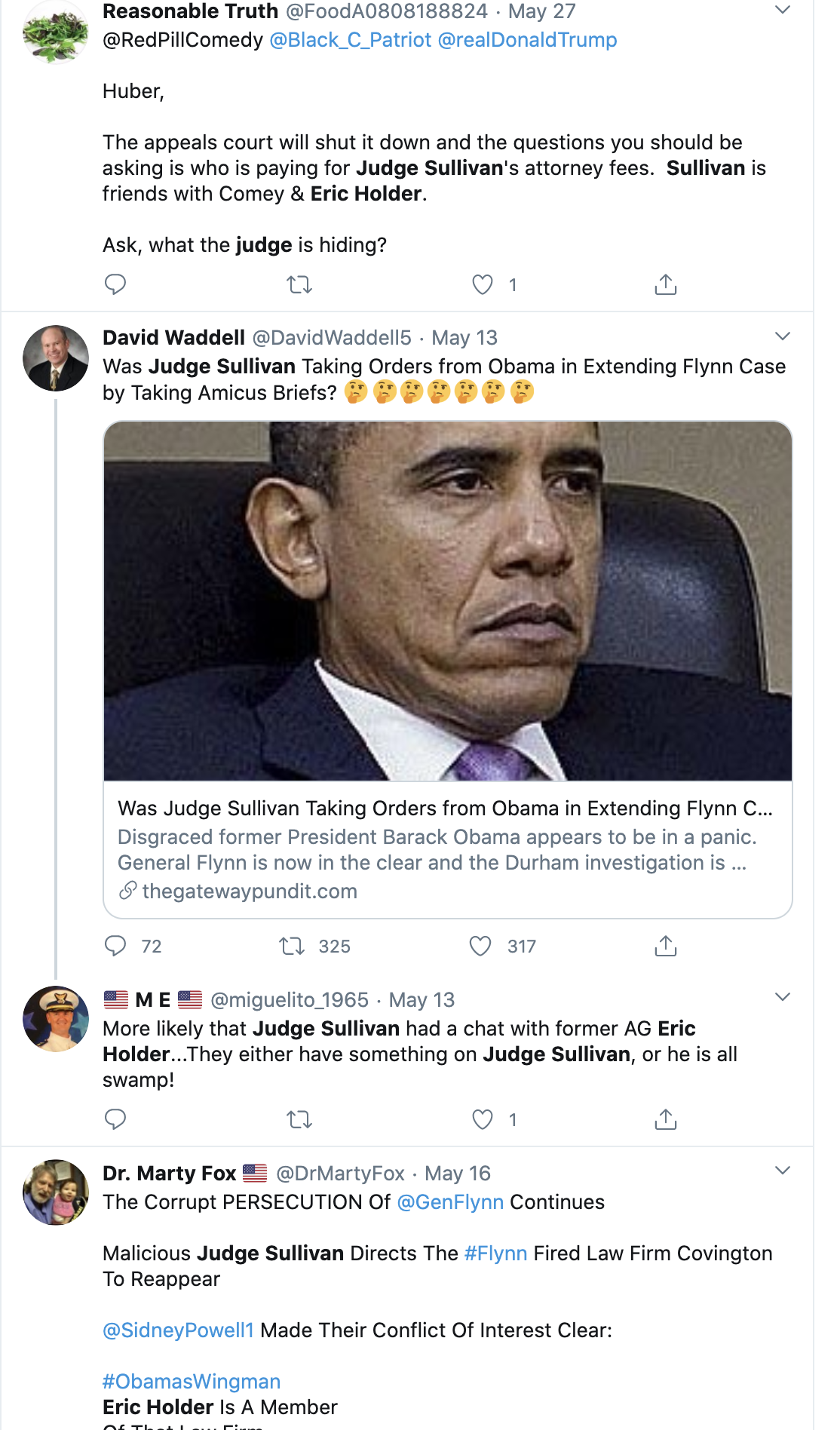Viewport: 840px width, 1430px height.
Task: Open more options chevron on David Waddell's tweet
Action: 783,336
